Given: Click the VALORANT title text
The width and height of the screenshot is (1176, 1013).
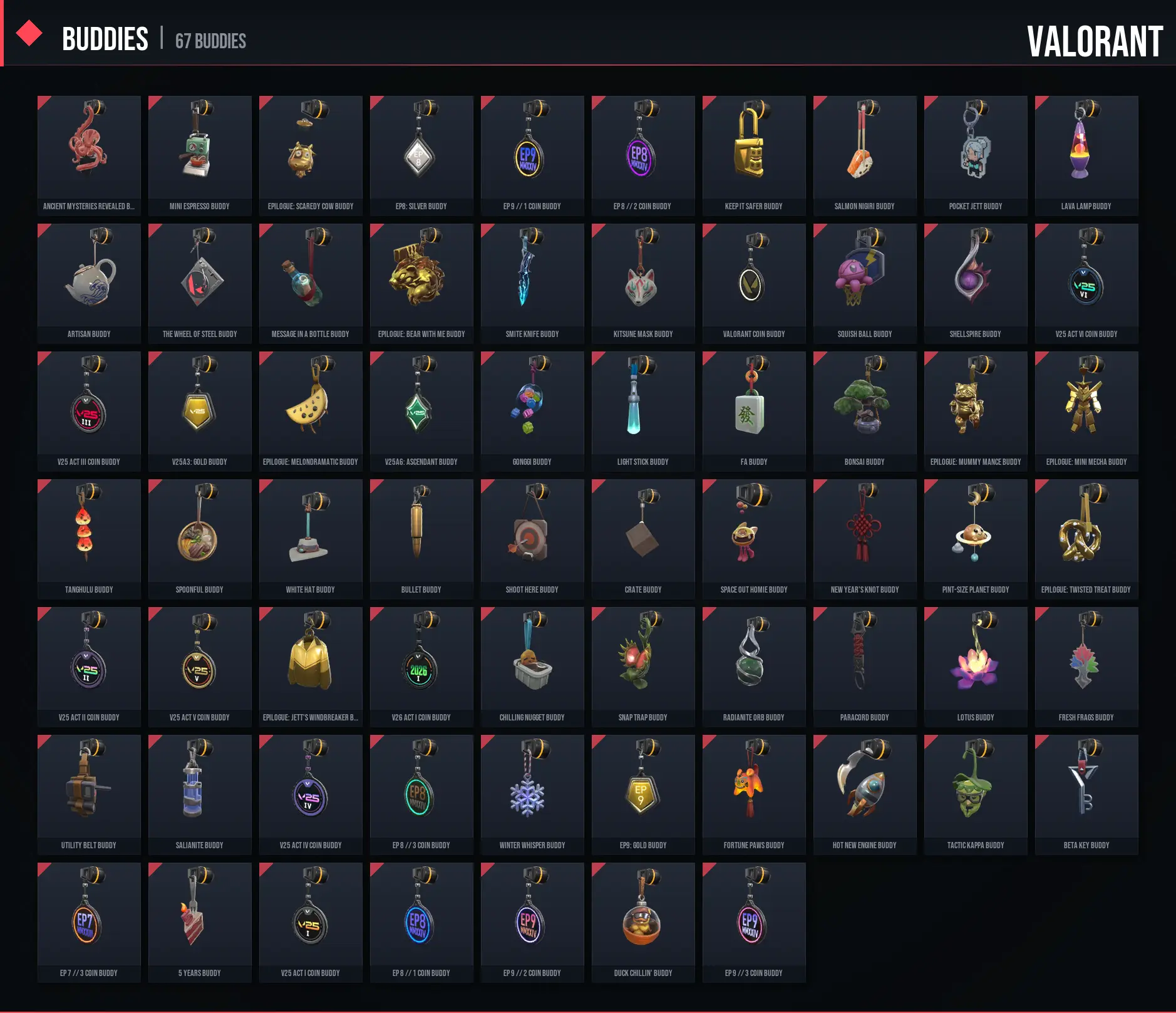Looking at the screenshot, I should coord(1095,41).
